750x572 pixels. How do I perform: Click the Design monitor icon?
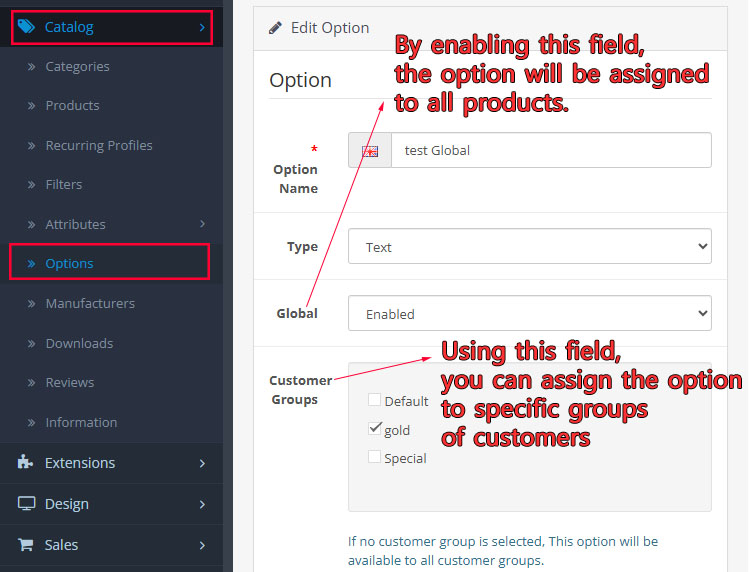pyautogui.click(x=27, y=504)
